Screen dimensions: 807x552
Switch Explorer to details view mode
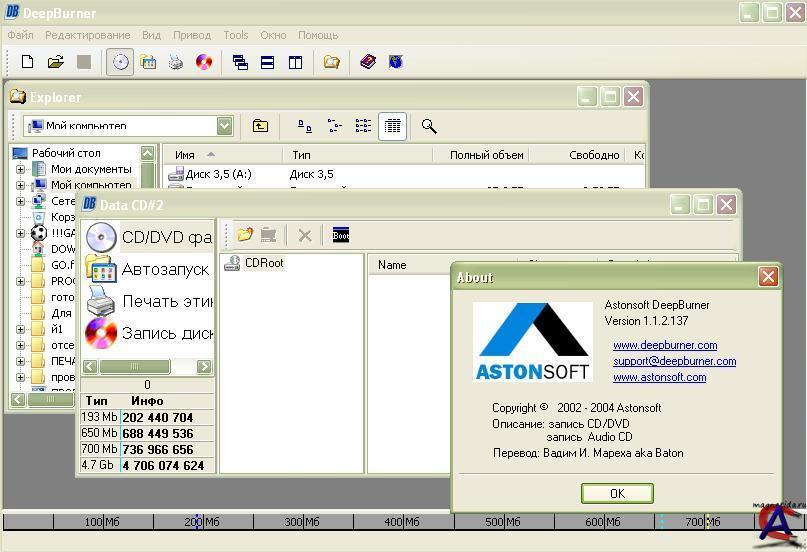click(392, 126)
